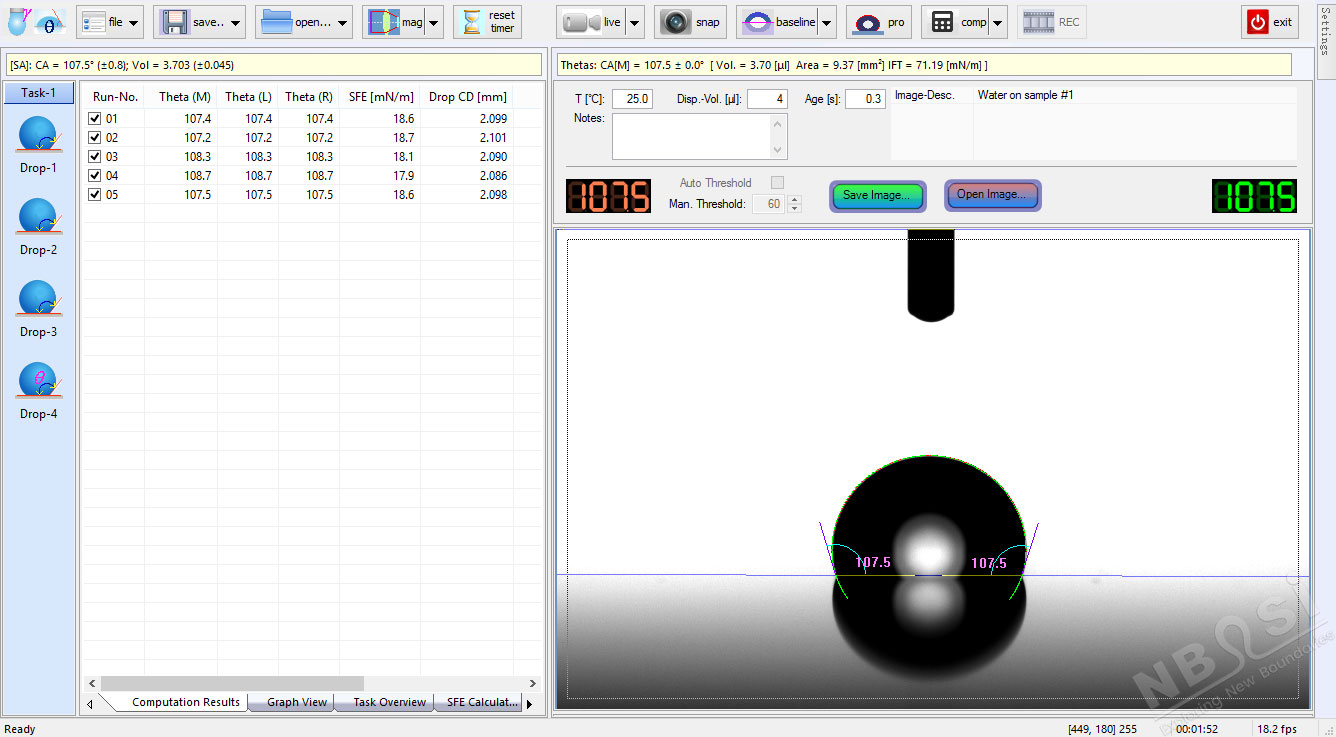Uncheck run 03 in results table
The width and height of the screenshot is (1336, 737).
[x=96, y=156]
